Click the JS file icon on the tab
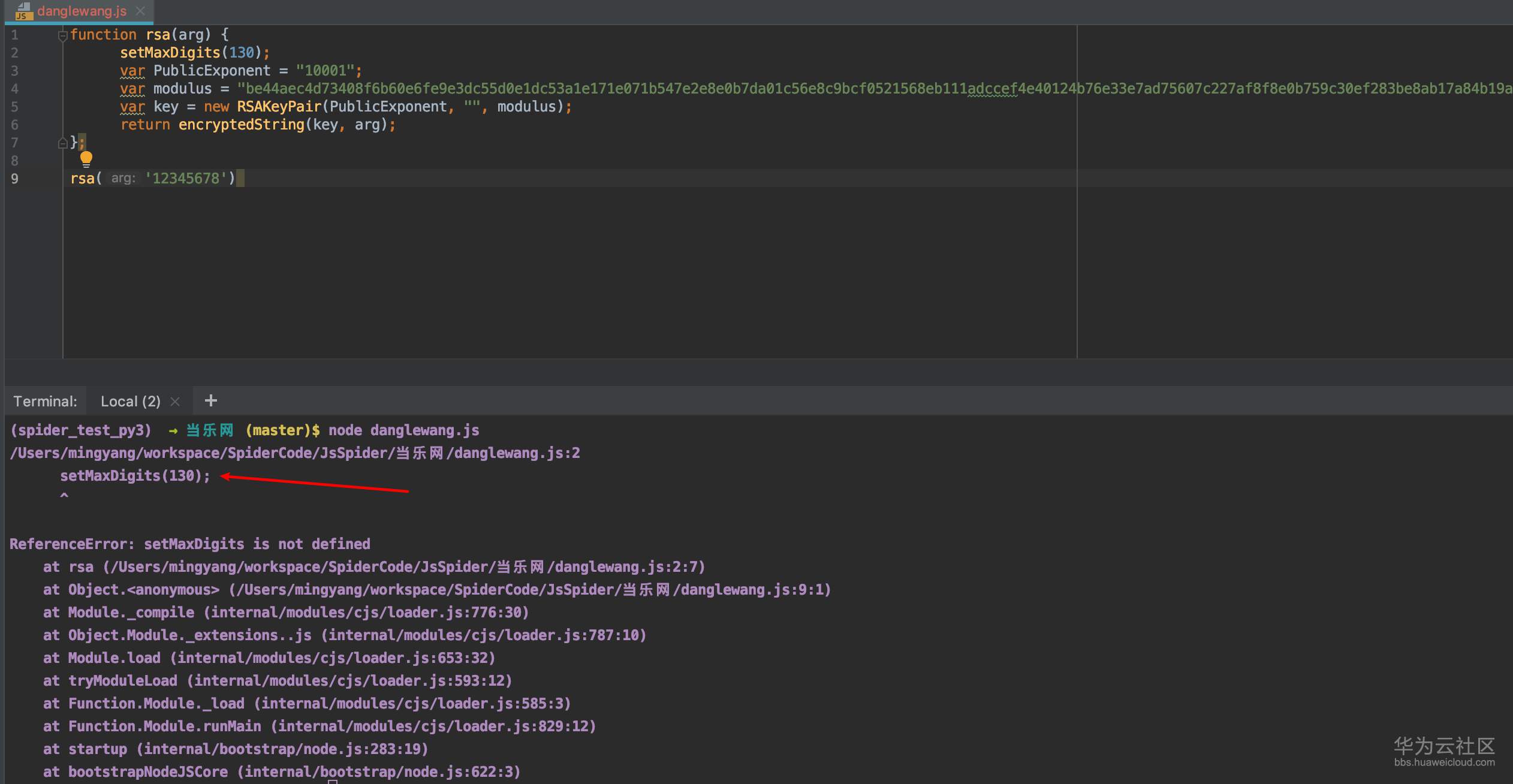1513x784 pixels. coord(23,11)
